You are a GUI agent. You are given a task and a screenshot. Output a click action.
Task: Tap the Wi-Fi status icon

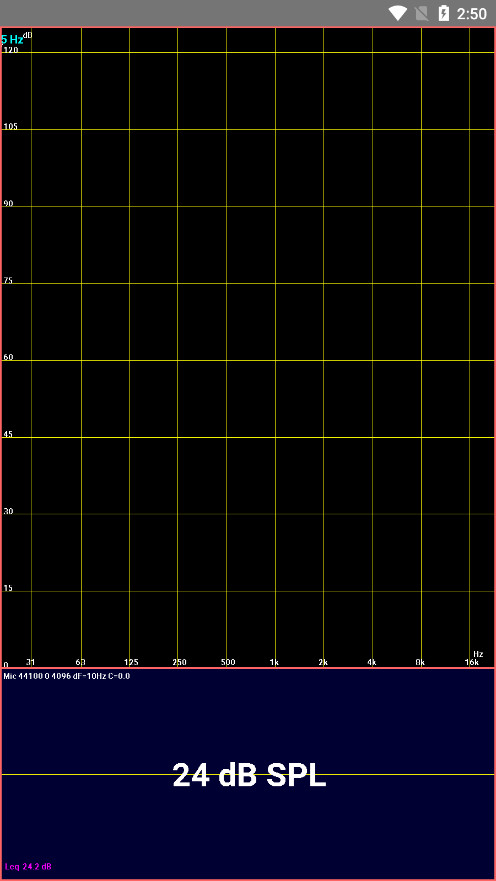[x=398, y=13]
